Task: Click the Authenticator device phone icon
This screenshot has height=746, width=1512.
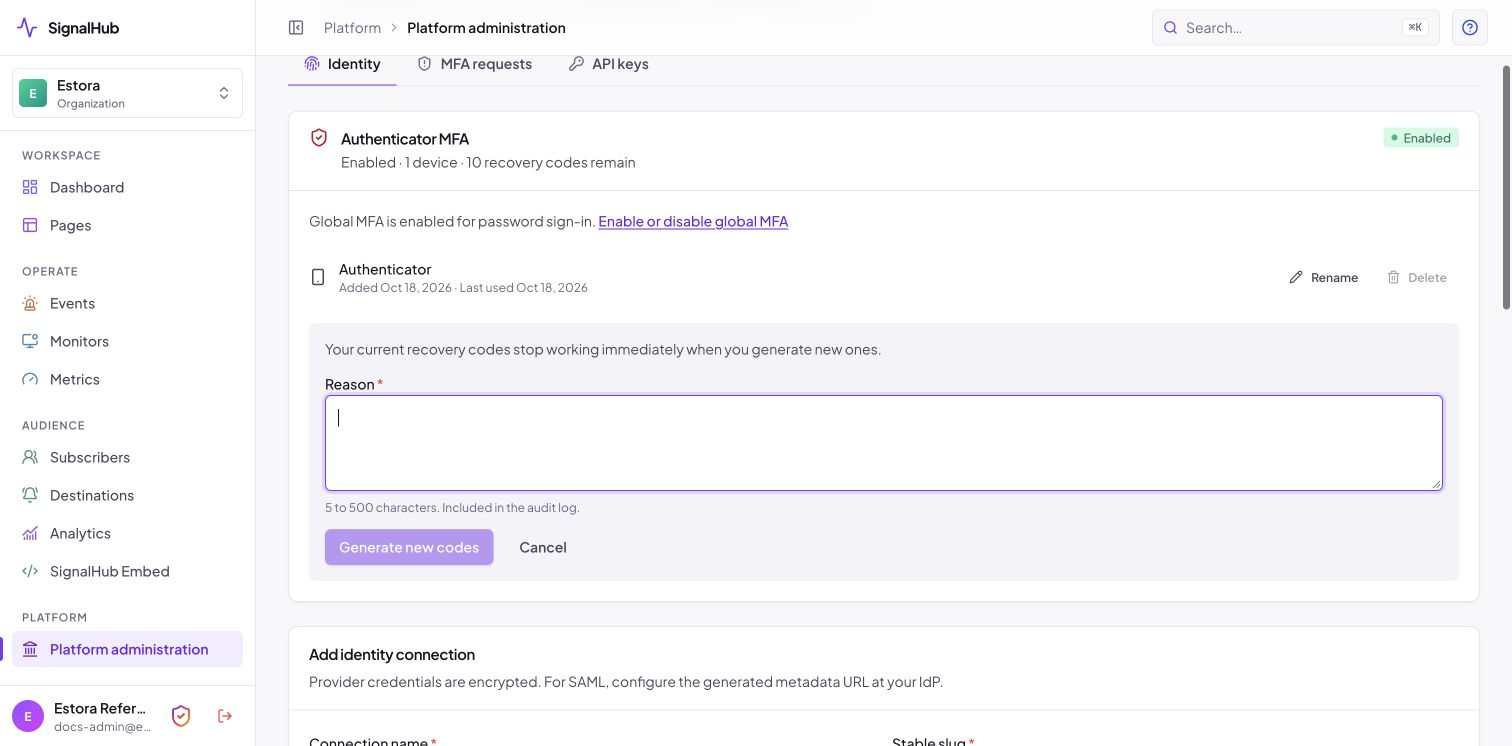Action: pyautogui.click(x=318, y=278)
